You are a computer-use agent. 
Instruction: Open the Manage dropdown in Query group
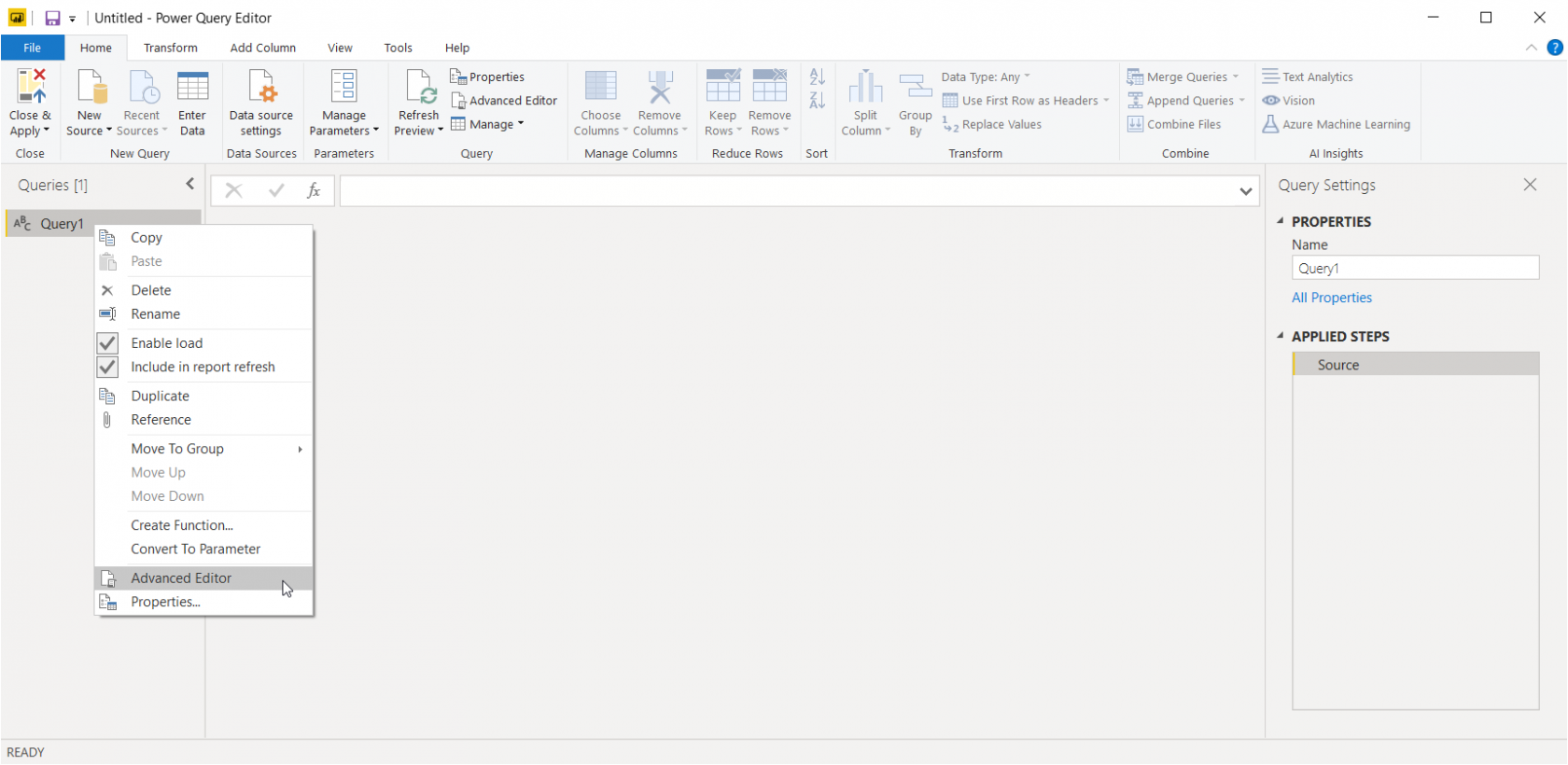point(488,124)
